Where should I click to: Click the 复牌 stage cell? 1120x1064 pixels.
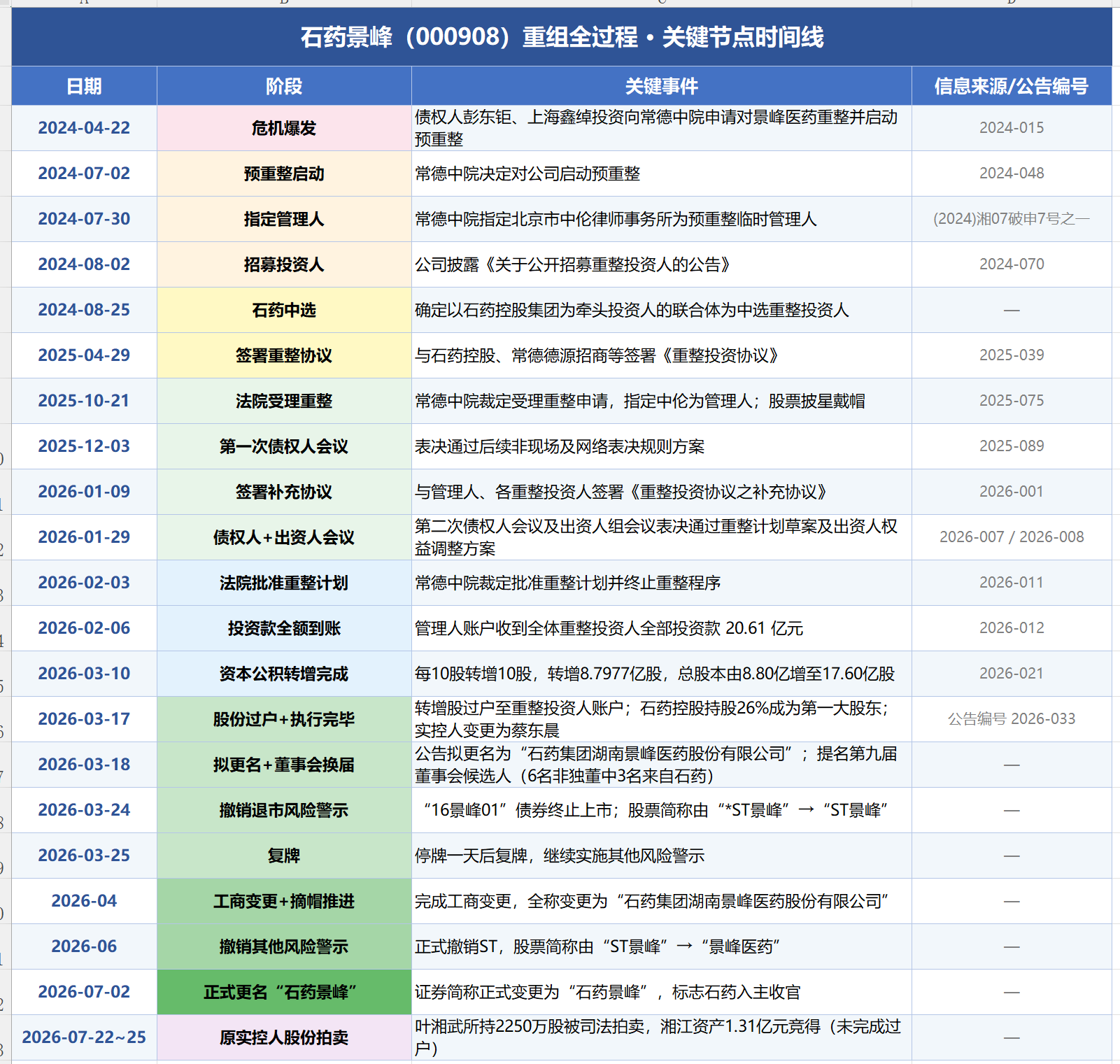coord(284,856)
